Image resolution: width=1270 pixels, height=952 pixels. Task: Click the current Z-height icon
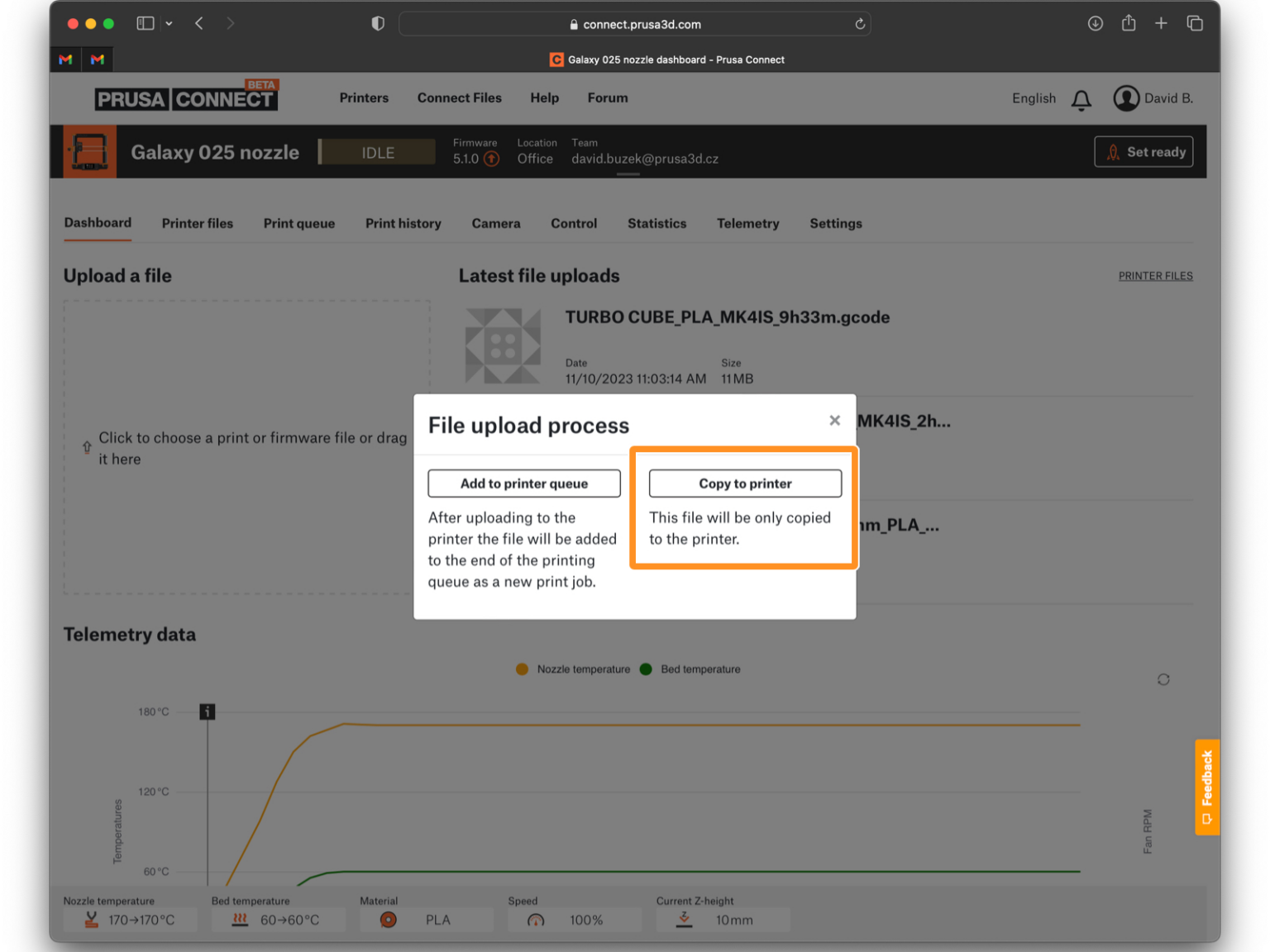click(685, 920)
